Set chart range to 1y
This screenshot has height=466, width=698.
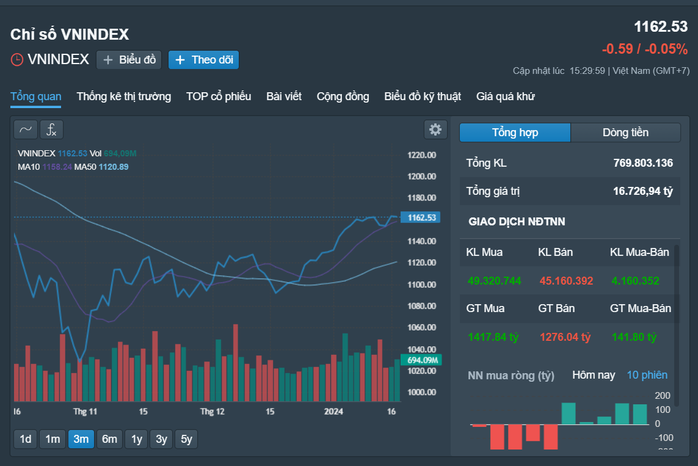[137, 439]
